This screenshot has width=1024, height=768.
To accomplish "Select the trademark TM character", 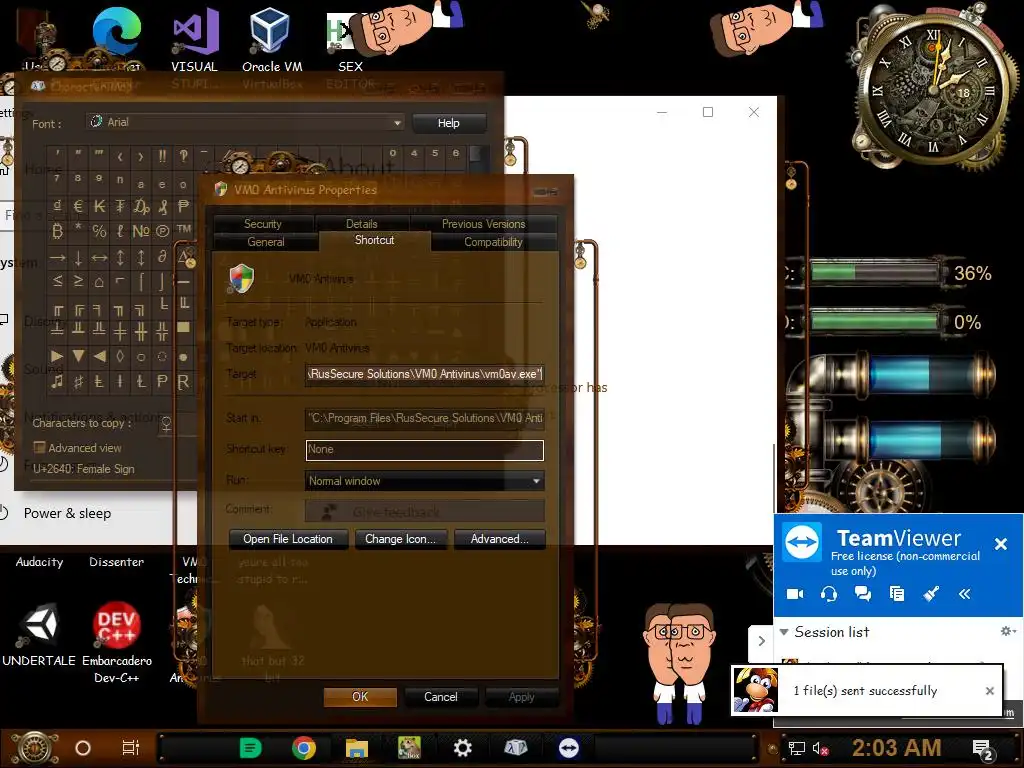I will [184, 231].
